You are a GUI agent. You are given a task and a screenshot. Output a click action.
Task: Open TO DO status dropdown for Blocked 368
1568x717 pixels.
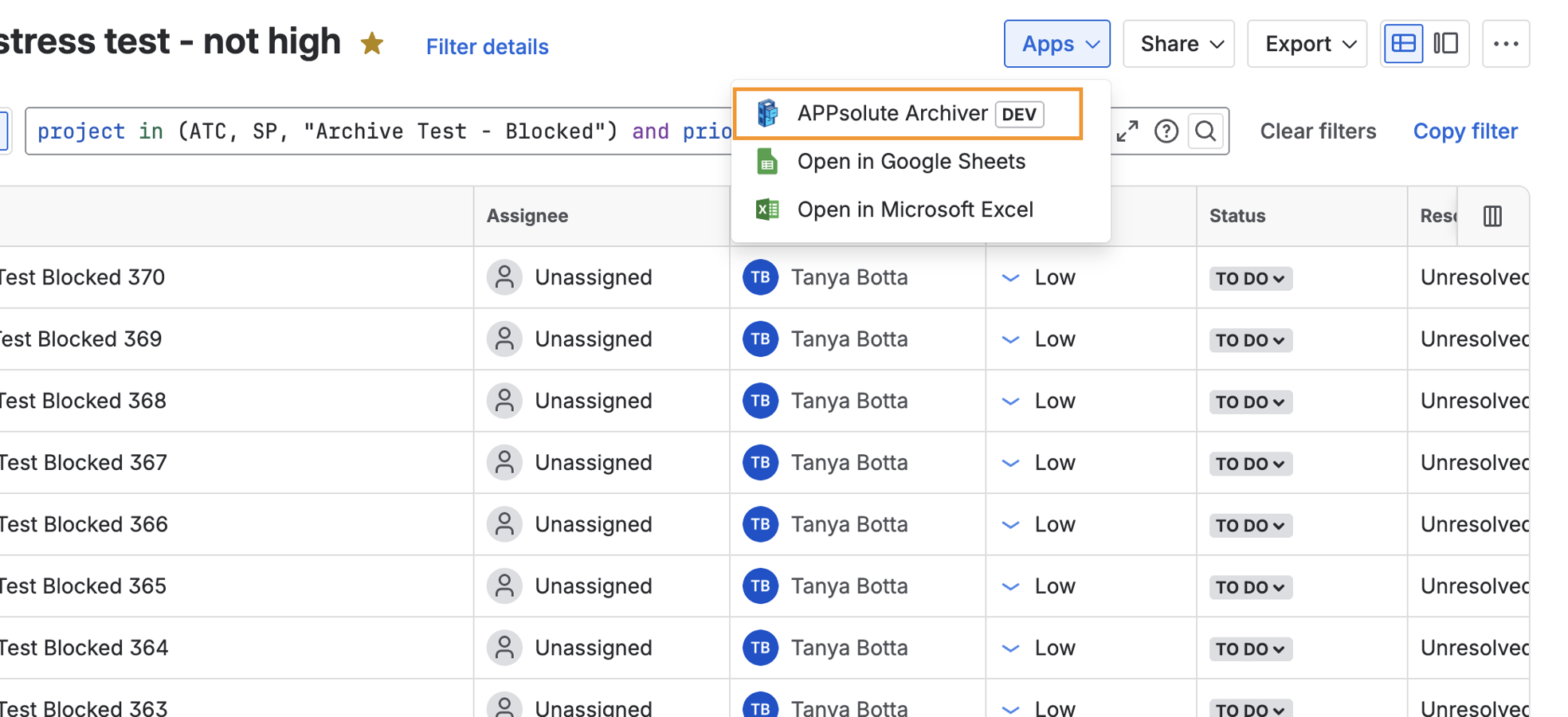[x=1250, y=402]
